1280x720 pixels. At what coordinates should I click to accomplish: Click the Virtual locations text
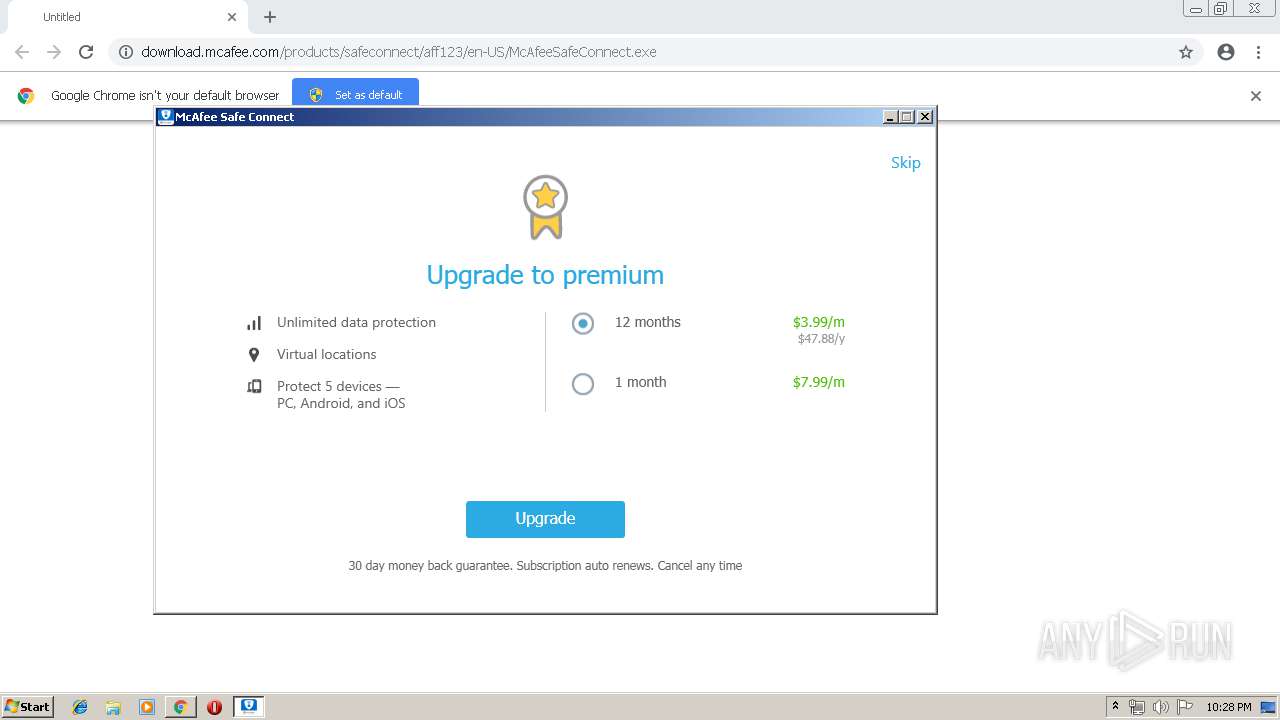326,354
